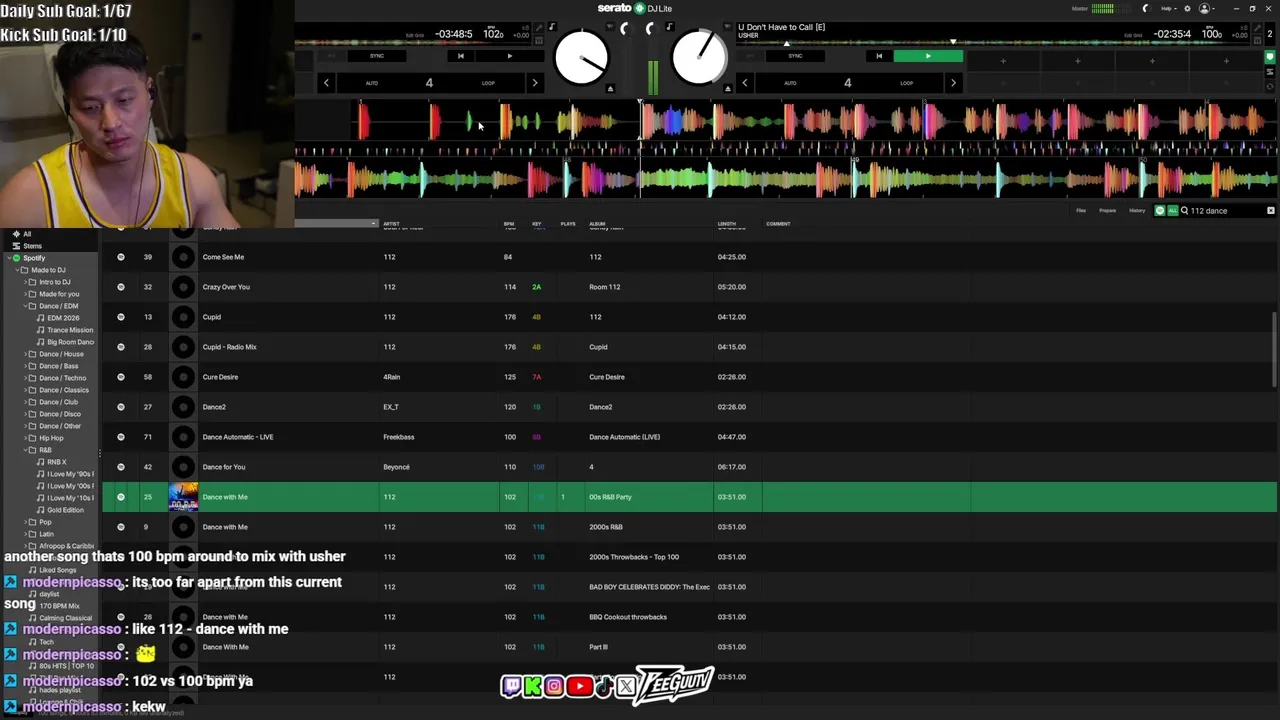Eject the left deck track

pos(610,88)
